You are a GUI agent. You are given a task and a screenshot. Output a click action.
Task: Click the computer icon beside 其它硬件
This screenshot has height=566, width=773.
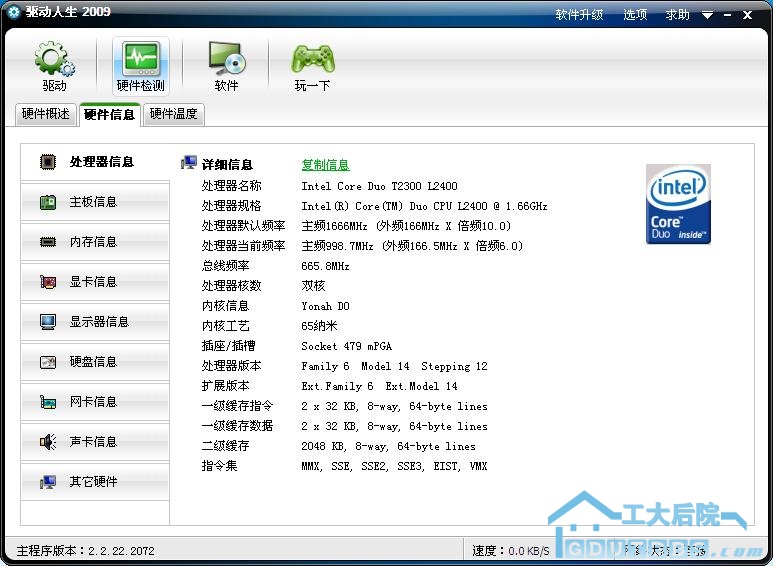[x=48, y=482]
